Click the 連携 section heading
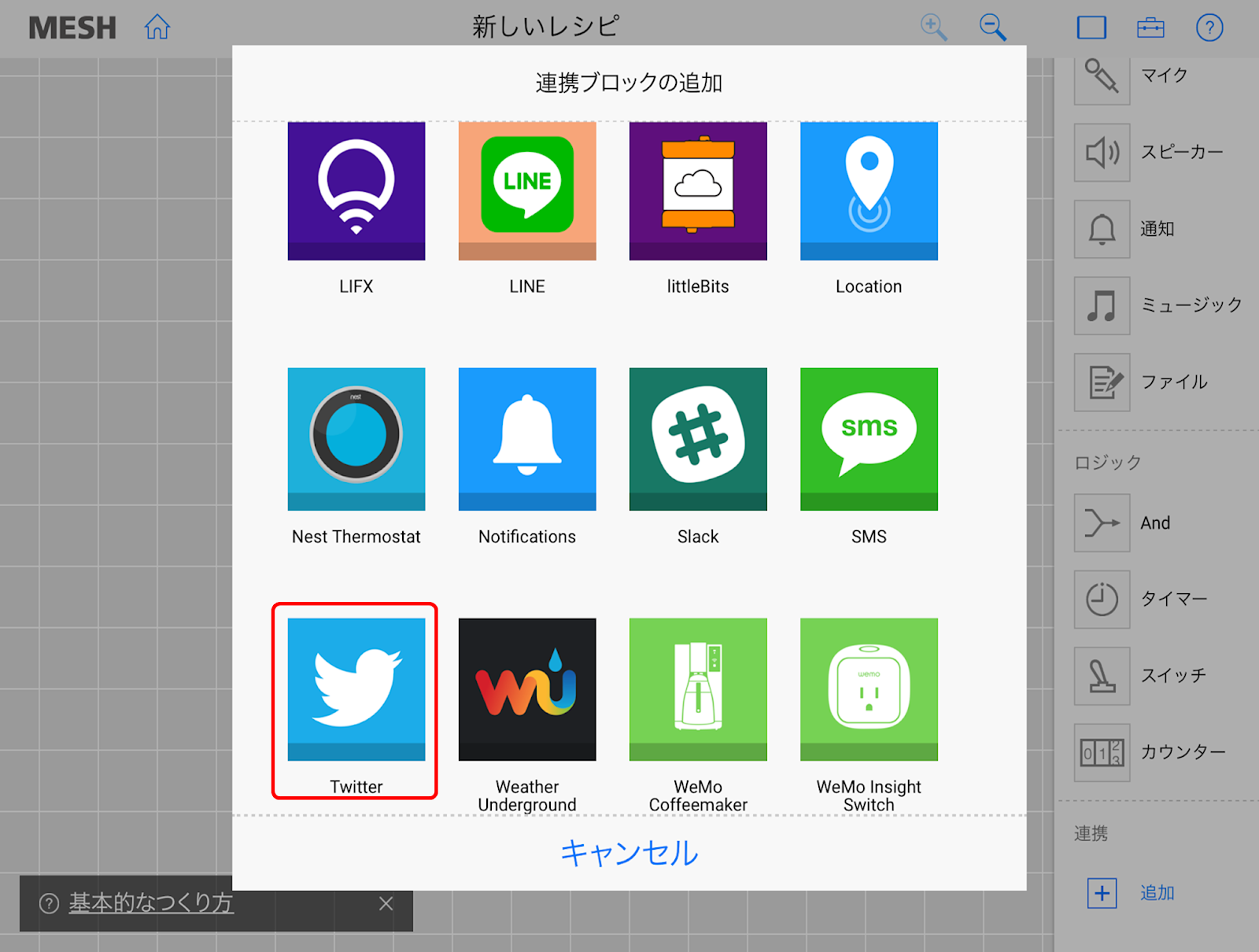The height and width of the screenshot is (952, 1259). click(x=1091, y=833)
